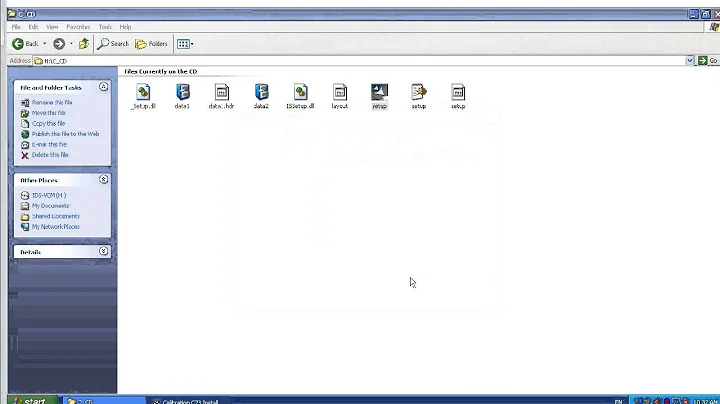Image resolution: width=720 pixels, height=404 pixels.
Task: Click the Shared Documents folder icon
Action: click(x=25, y=217)
